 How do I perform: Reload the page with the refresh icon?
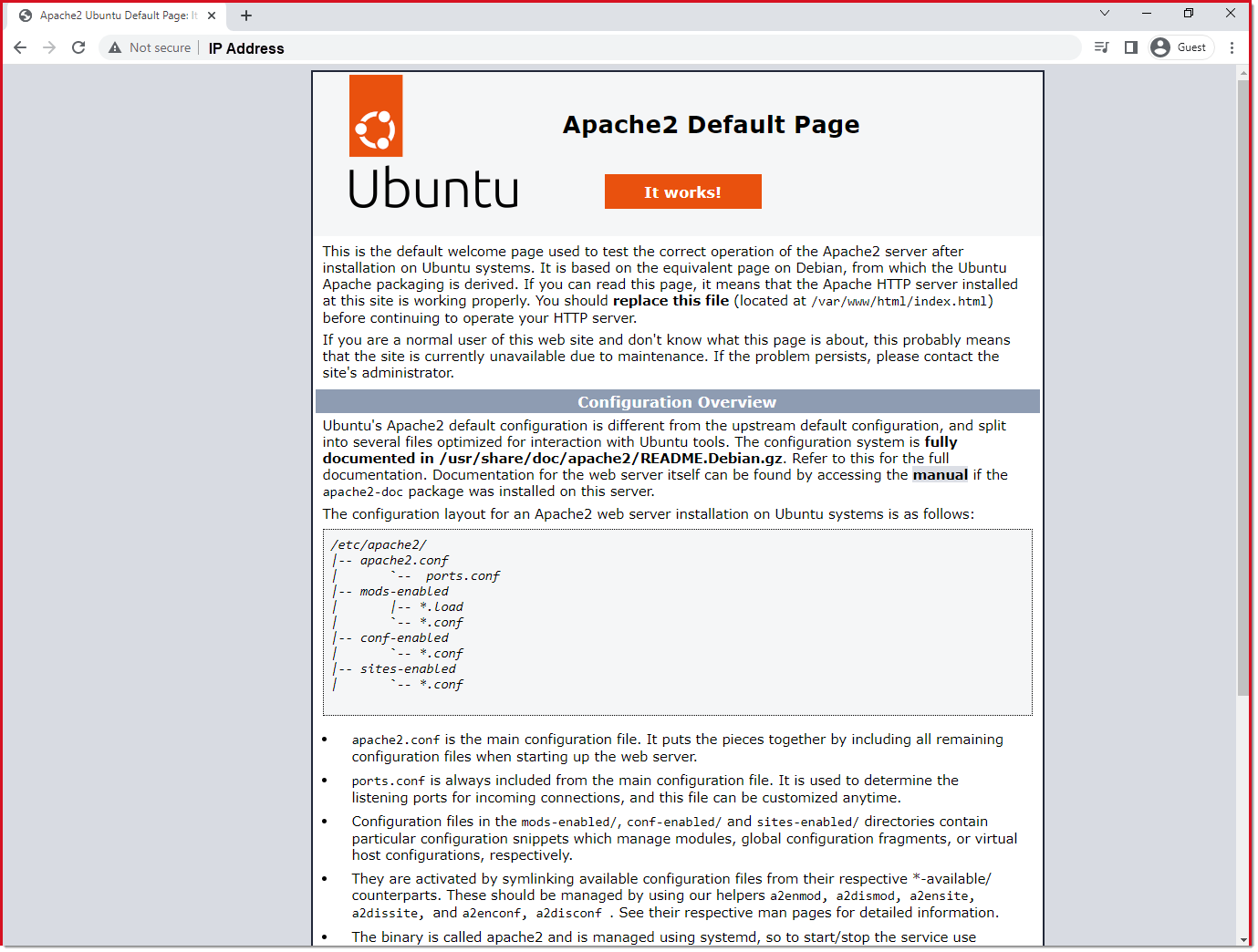(x=78, y=47)
